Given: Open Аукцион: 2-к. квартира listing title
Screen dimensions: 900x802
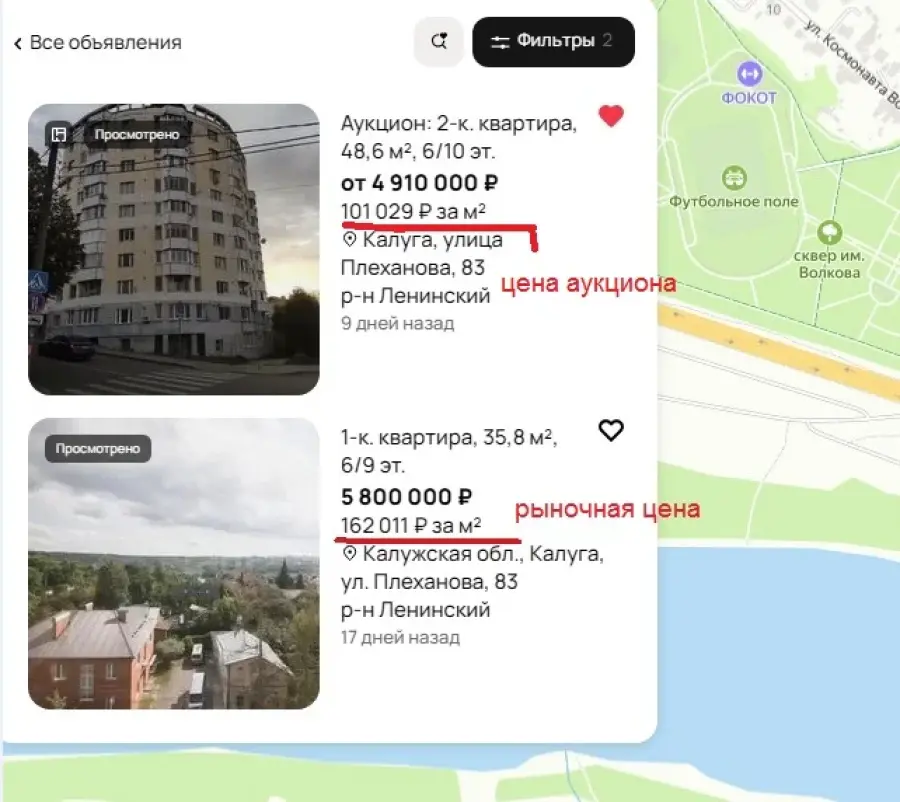Looking at the screenshot, I should [459, 137].
